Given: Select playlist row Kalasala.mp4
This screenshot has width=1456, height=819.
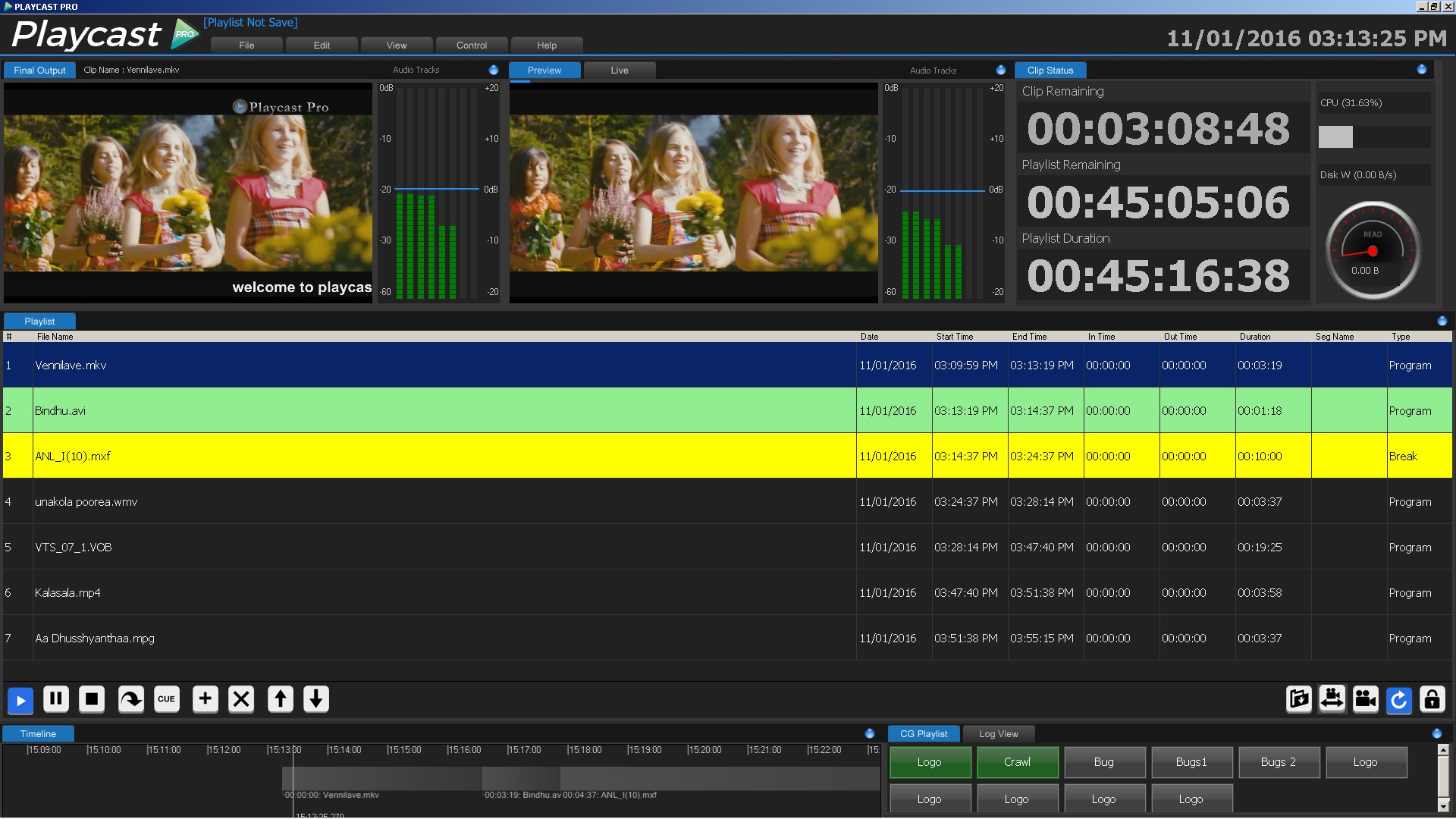Looking at the screenshot, I should 727,592.
